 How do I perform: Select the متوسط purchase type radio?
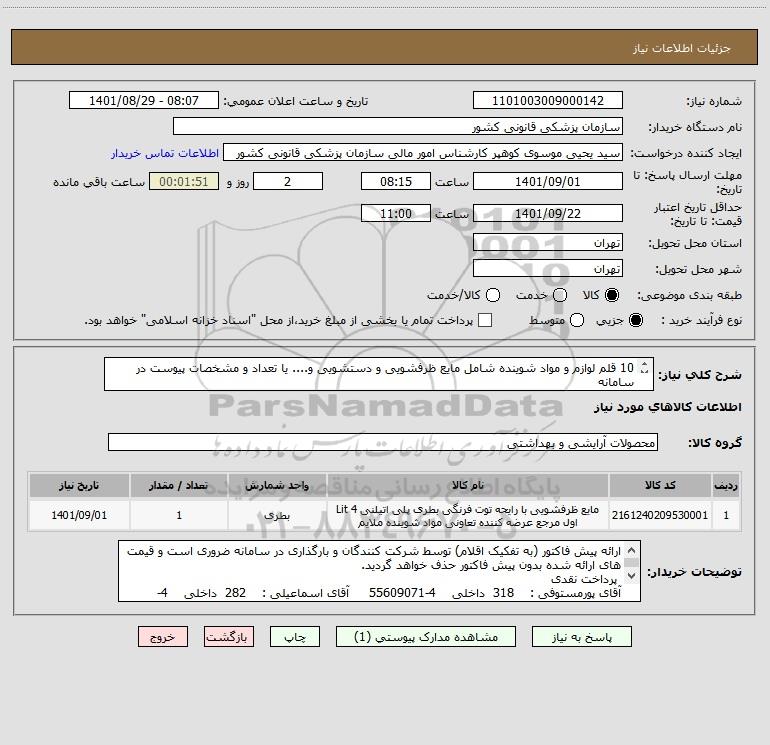(577, 320)
